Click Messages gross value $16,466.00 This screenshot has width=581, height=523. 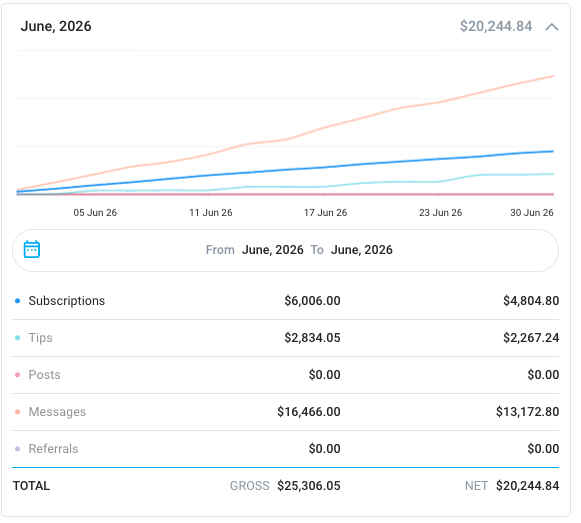click(309, 412)
